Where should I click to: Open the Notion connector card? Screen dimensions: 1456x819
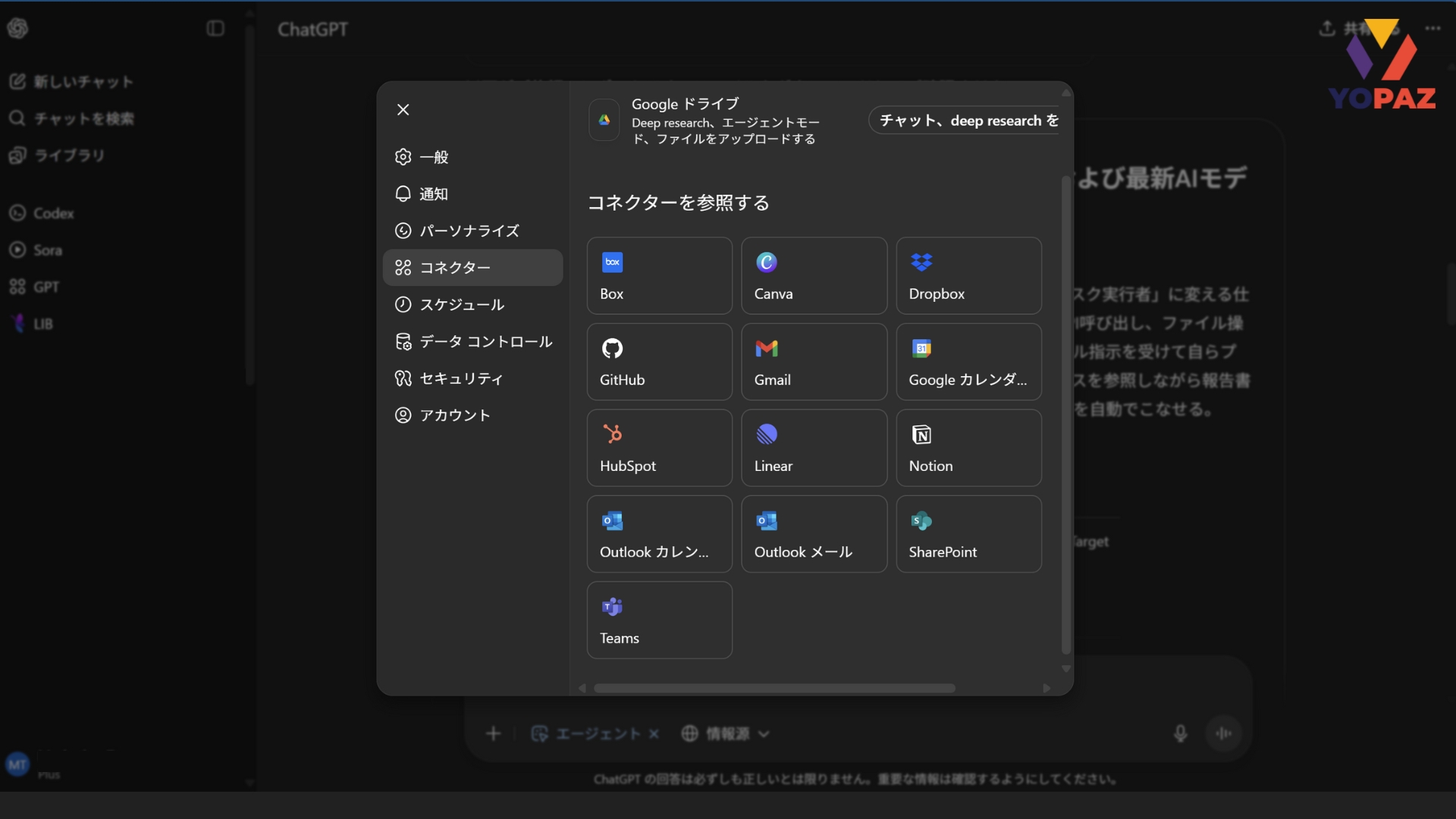point(968,448)
